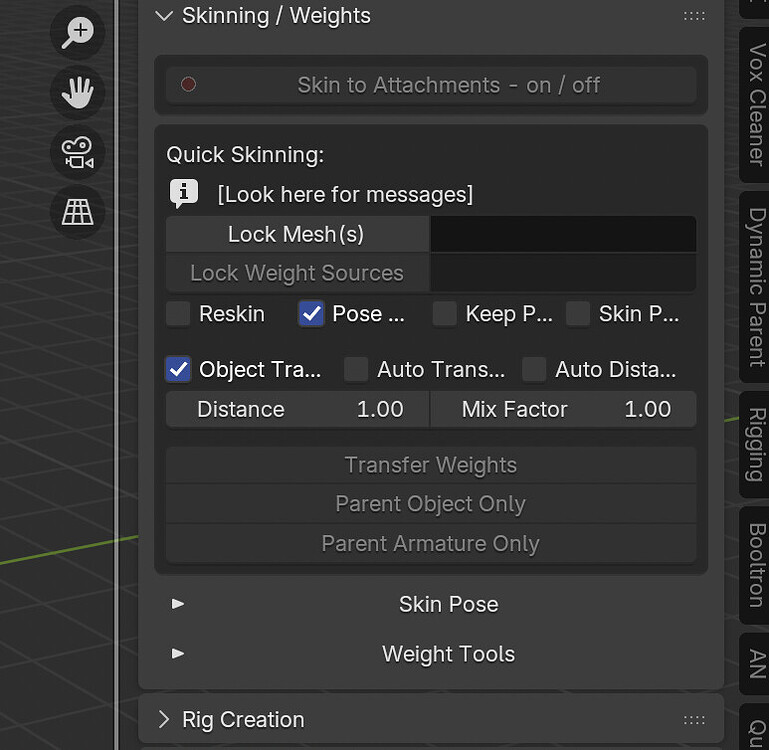Toggle the camera view icon
The image size is (769, 750).
tap(77, 152)
